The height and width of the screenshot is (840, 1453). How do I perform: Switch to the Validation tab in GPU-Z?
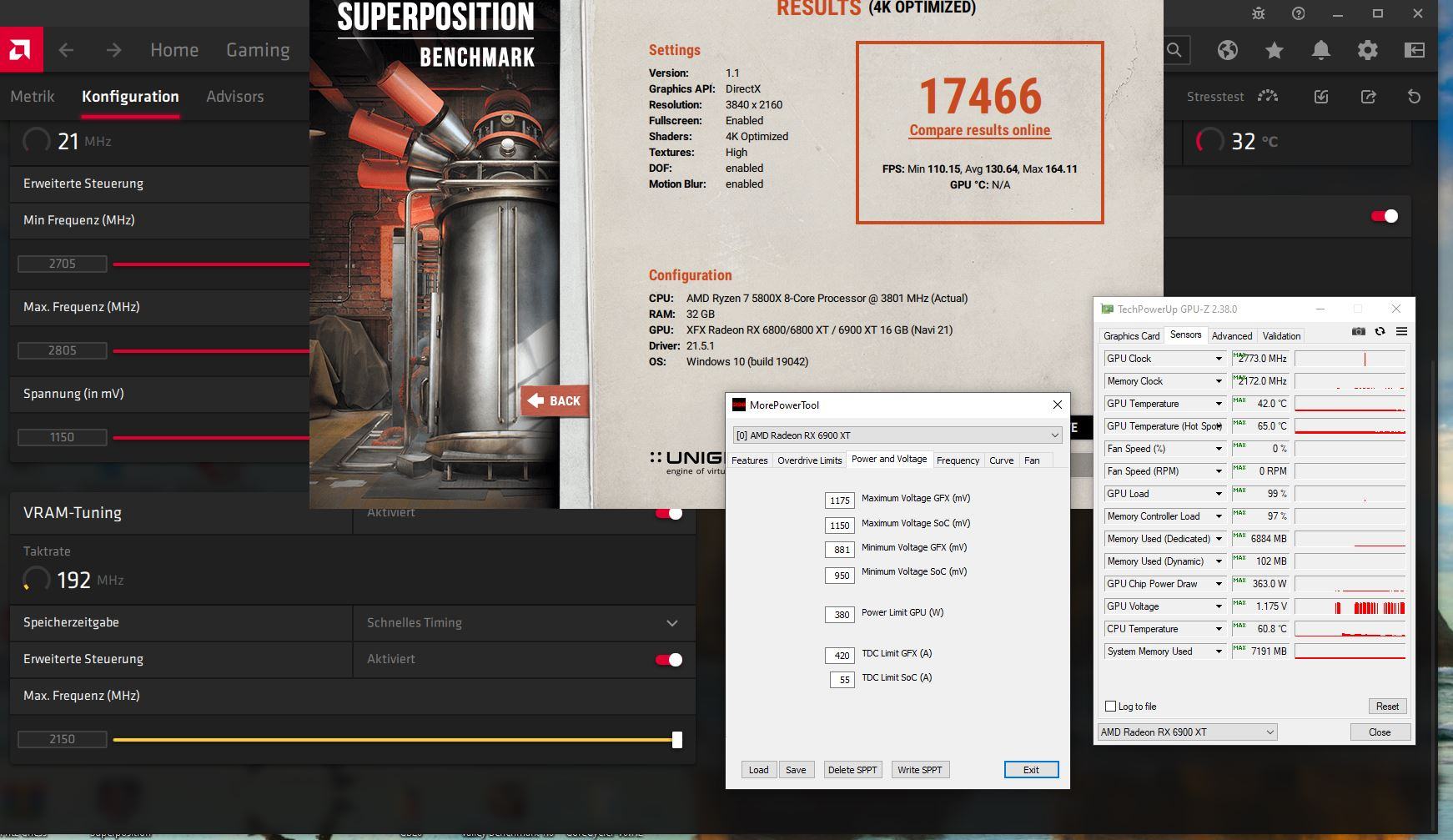[1281, 335]
